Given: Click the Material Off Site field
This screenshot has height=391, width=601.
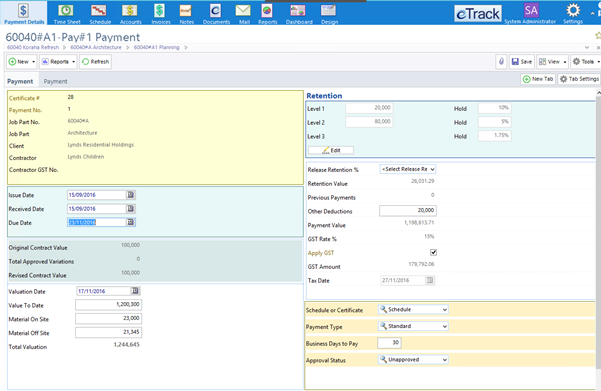Looking at the screenshot, I should pos(108,332).
